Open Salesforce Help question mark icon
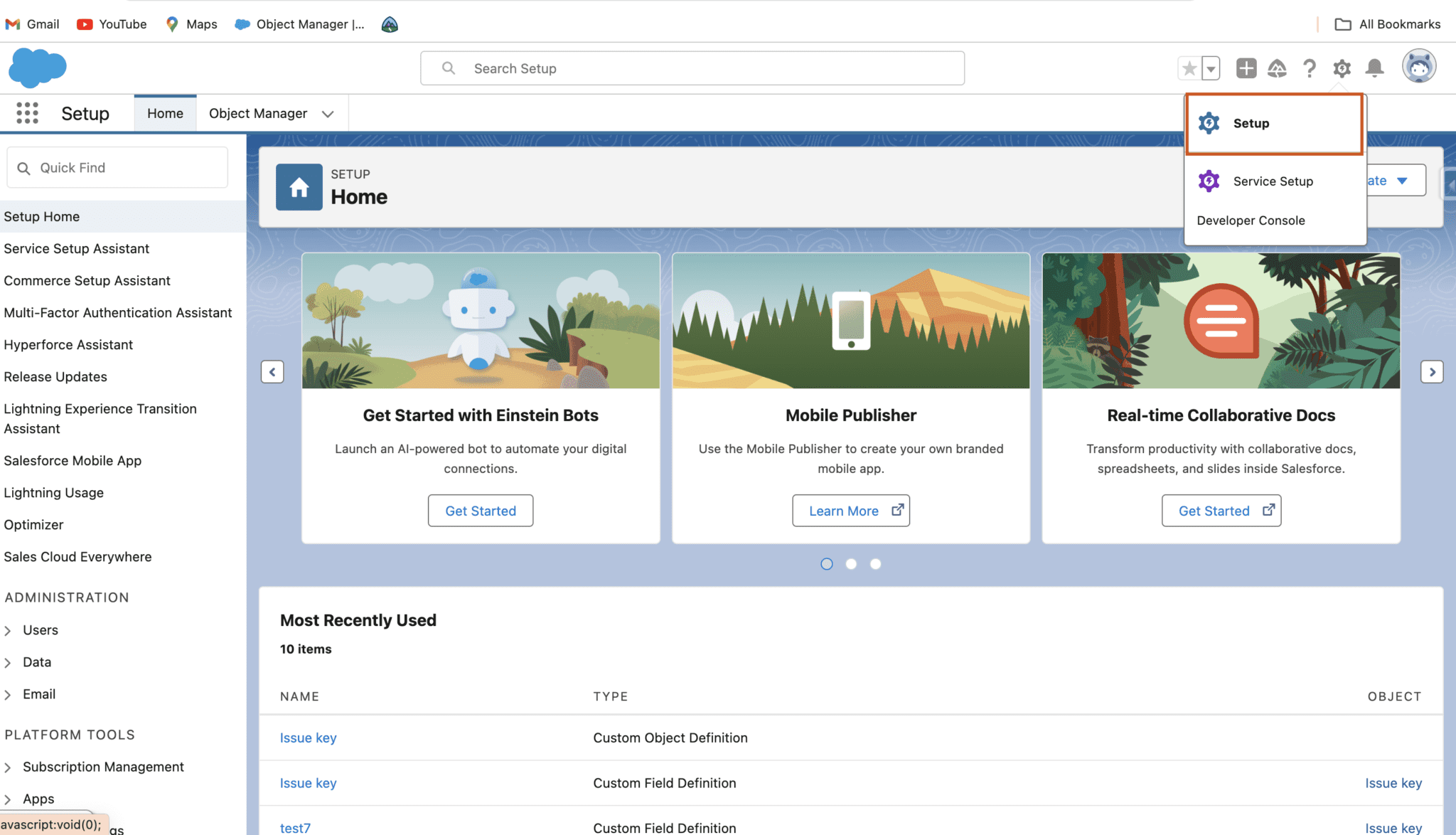The width and height of the screenshot is (1456, 835). (1310, 68)
